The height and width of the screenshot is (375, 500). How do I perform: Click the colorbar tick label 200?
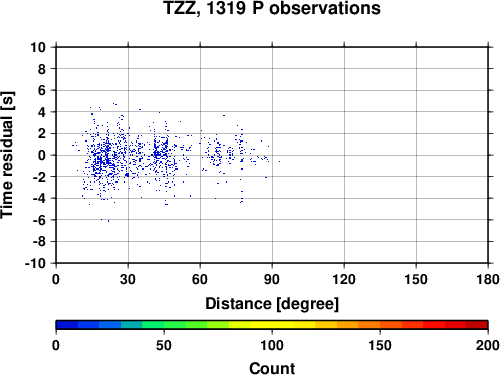[x=487, y=345]
